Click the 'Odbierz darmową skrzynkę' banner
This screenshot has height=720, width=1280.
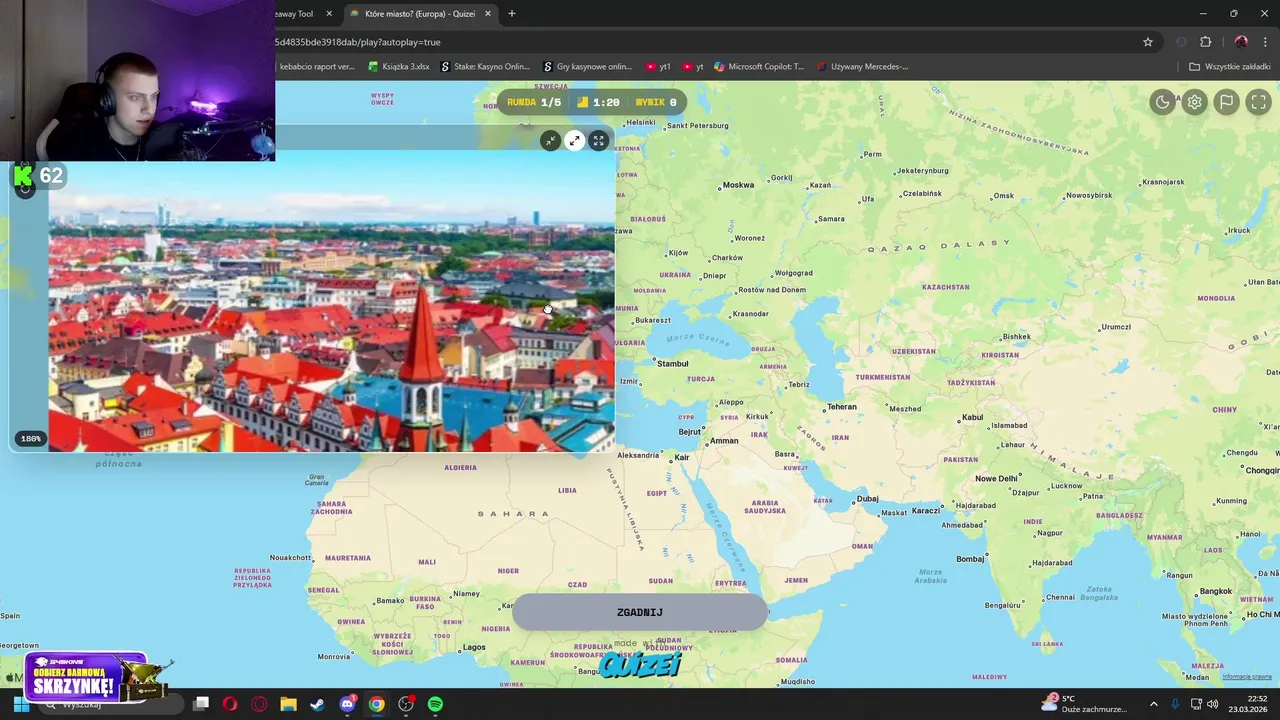pyautogui.click(x=88, y=678)
